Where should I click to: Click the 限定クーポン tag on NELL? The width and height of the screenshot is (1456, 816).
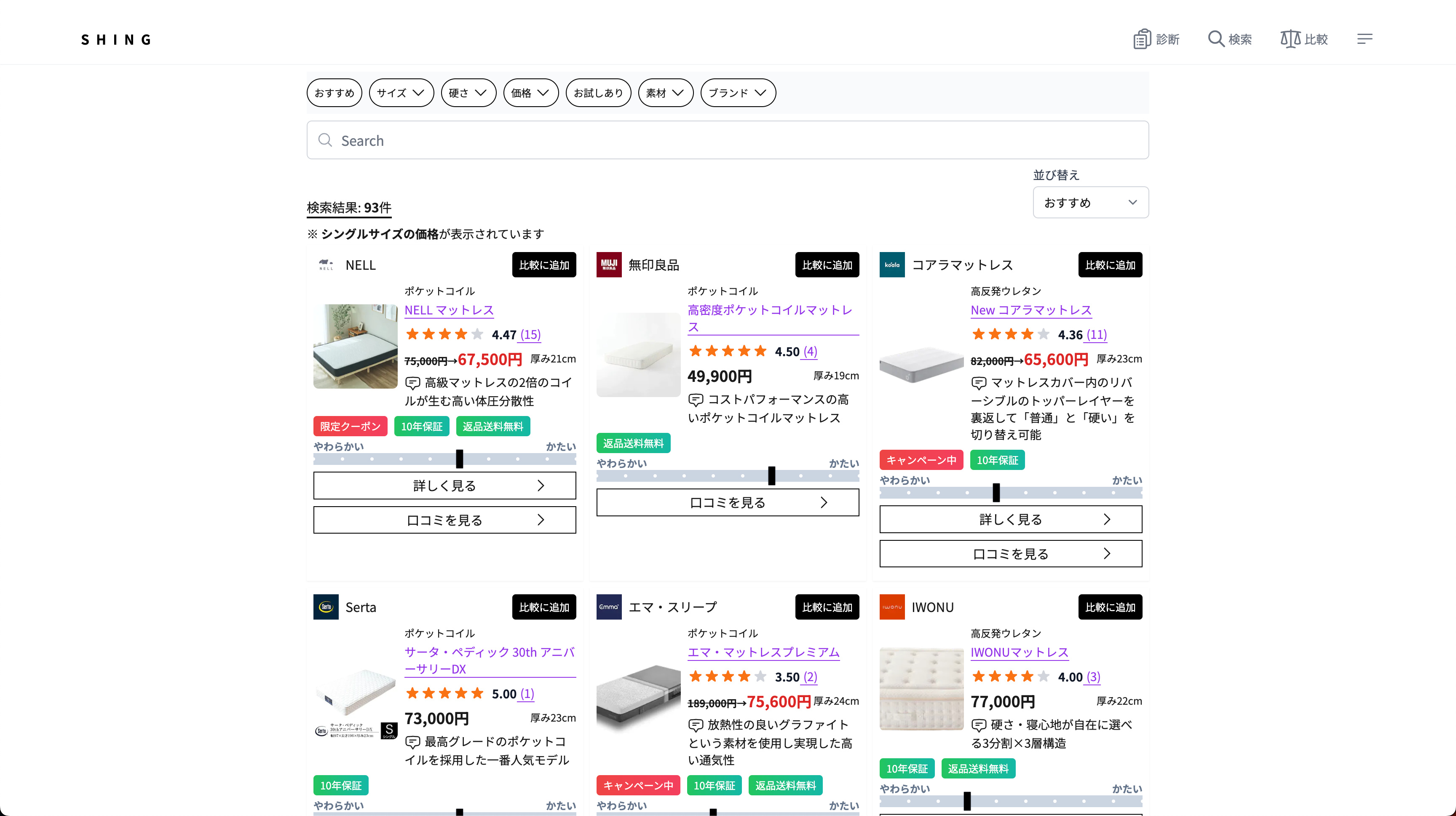351,427
